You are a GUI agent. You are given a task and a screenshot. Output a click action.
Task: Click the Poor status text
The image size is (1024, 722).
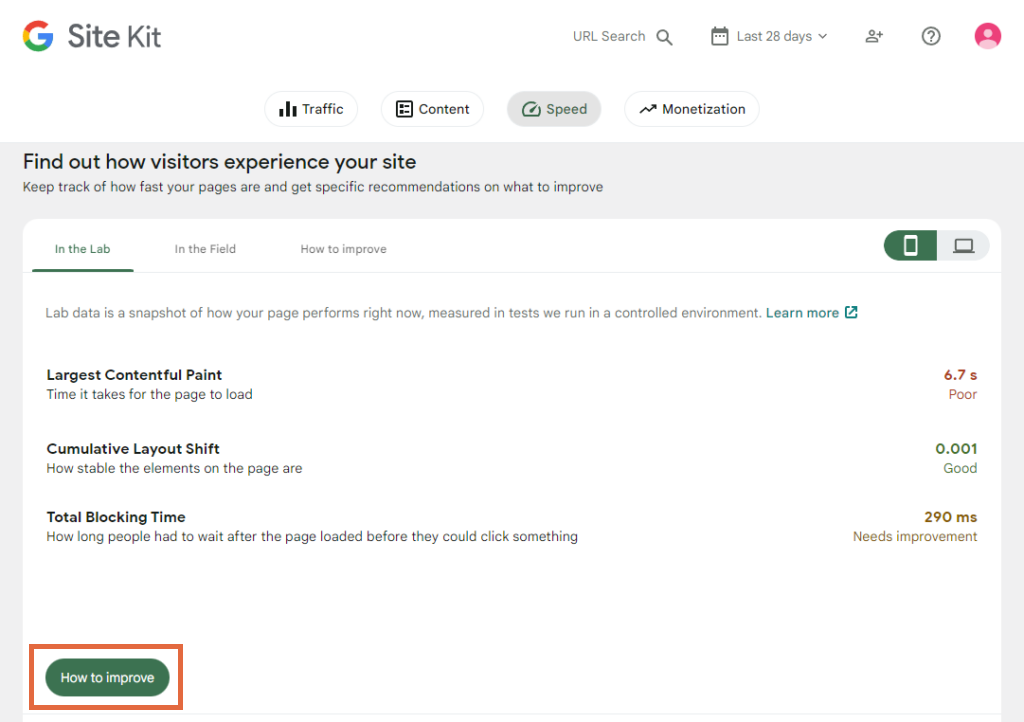pyautogui.click(x=963, y=394)
